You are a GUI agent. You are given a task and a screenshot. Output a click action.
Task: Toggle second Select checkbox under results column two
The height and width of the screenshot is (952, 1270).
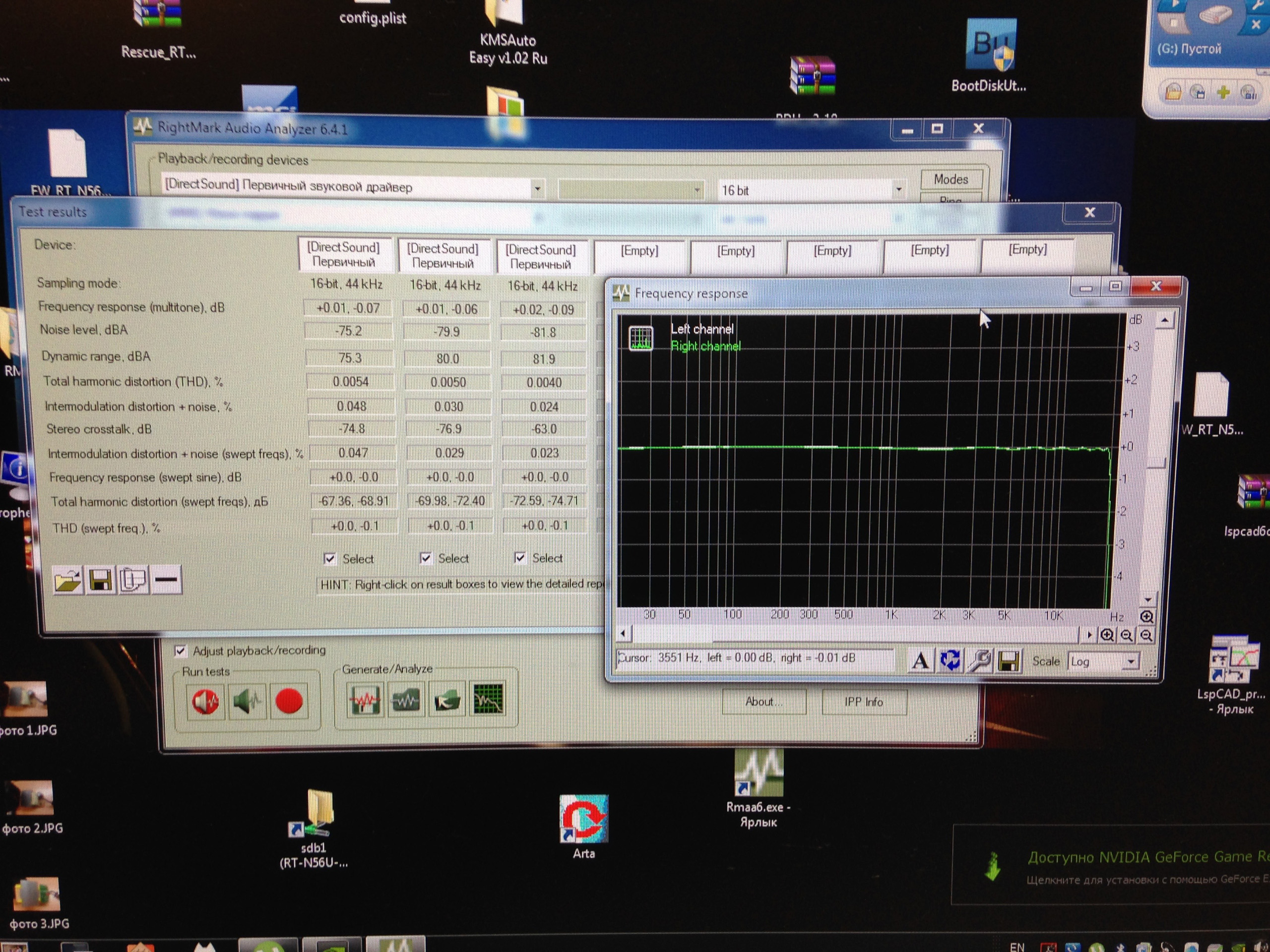(426, 558)
